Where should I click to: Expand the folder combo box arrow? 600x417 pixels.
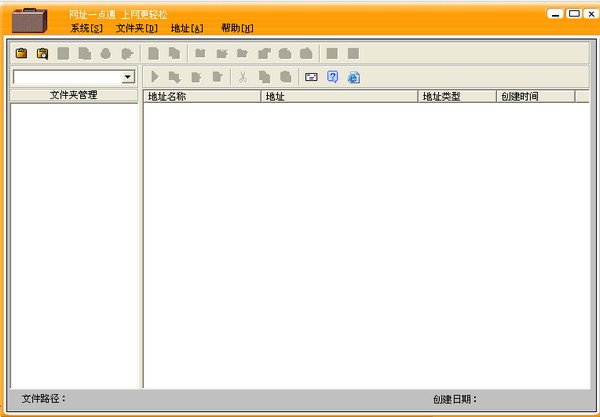[x=128, y=77]
